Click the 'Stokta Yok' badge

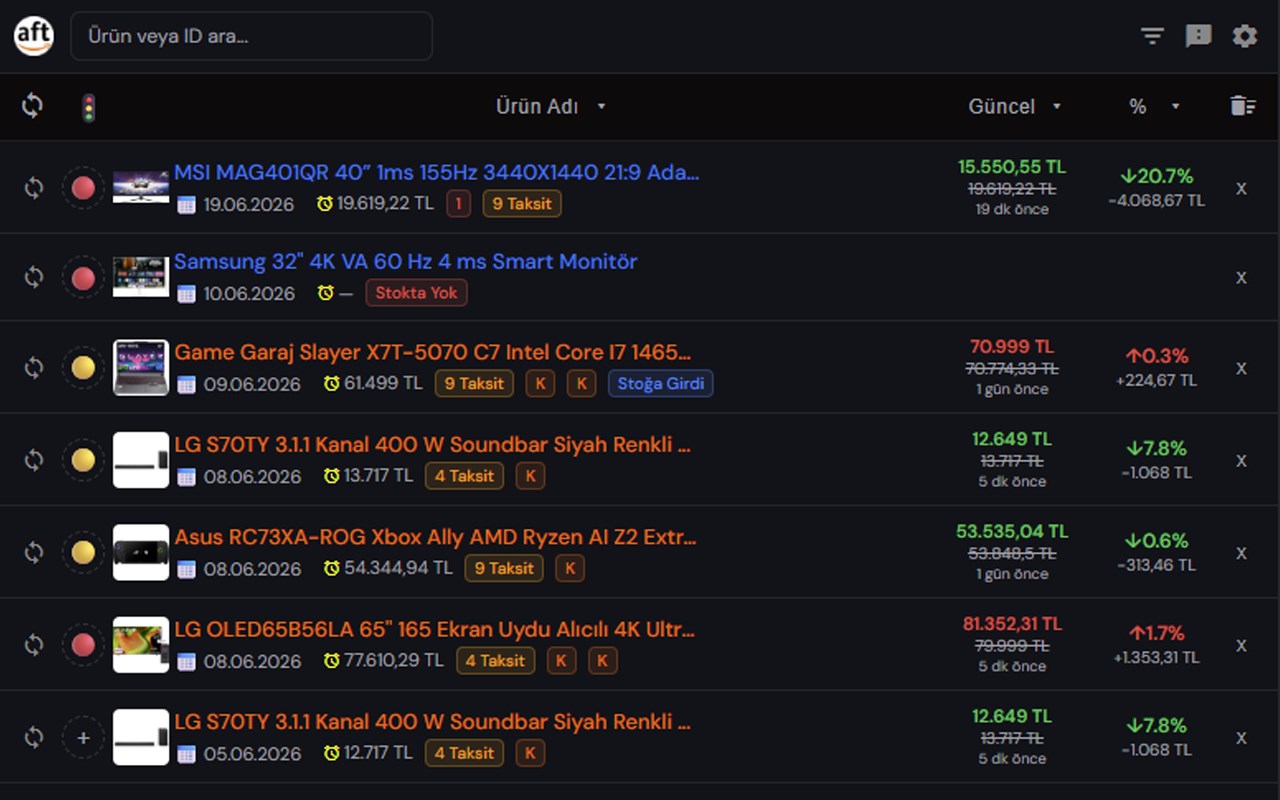coord(416,293)
